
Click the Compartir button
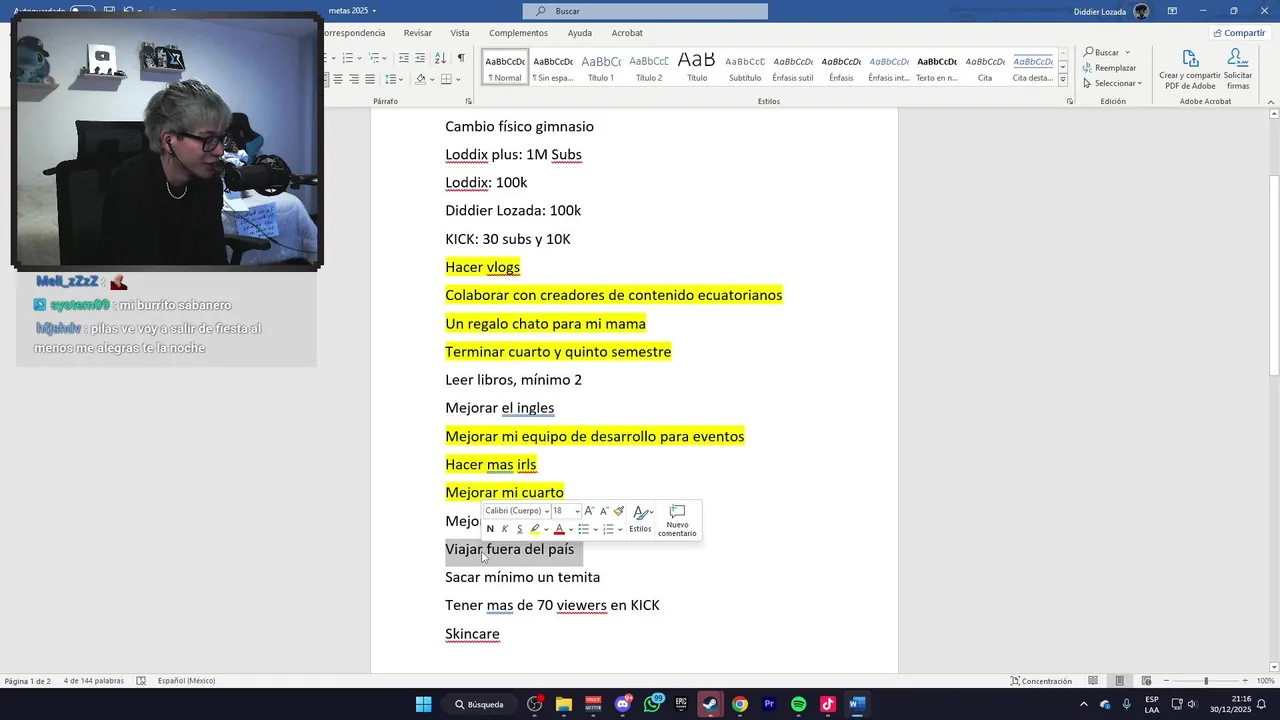click(1239, 33)
